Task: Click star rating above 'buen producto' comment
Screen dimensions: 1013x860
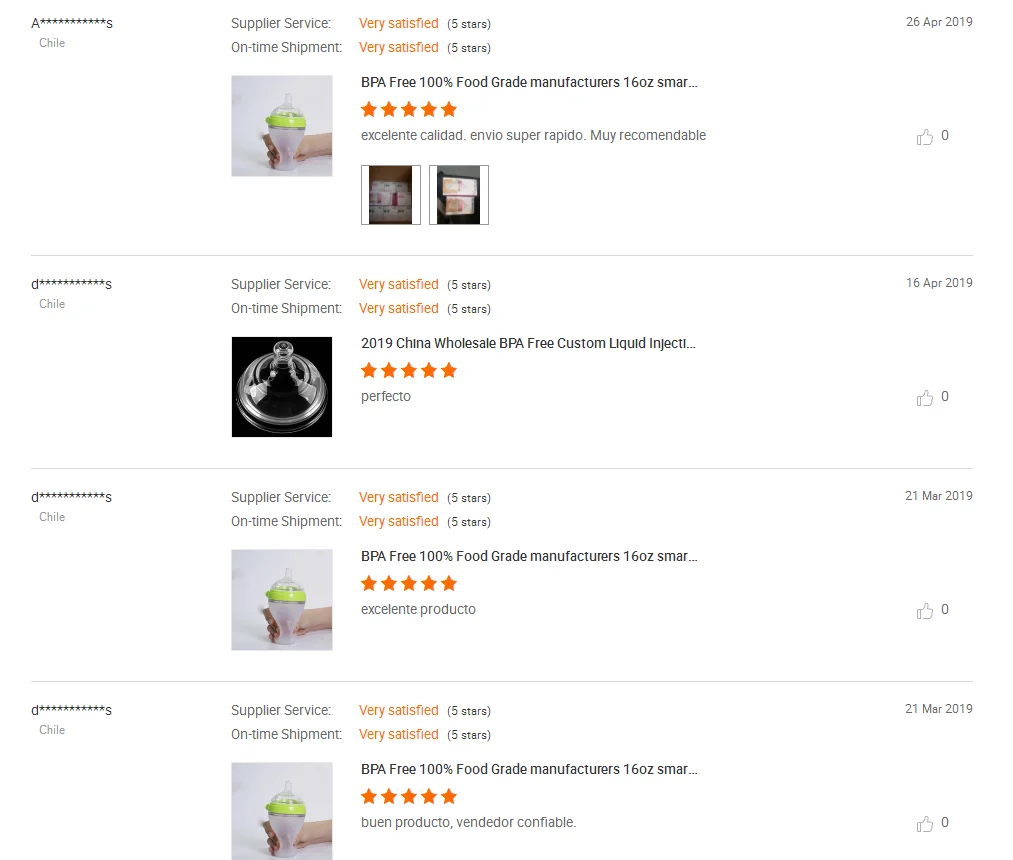Action: coord(408,796)
